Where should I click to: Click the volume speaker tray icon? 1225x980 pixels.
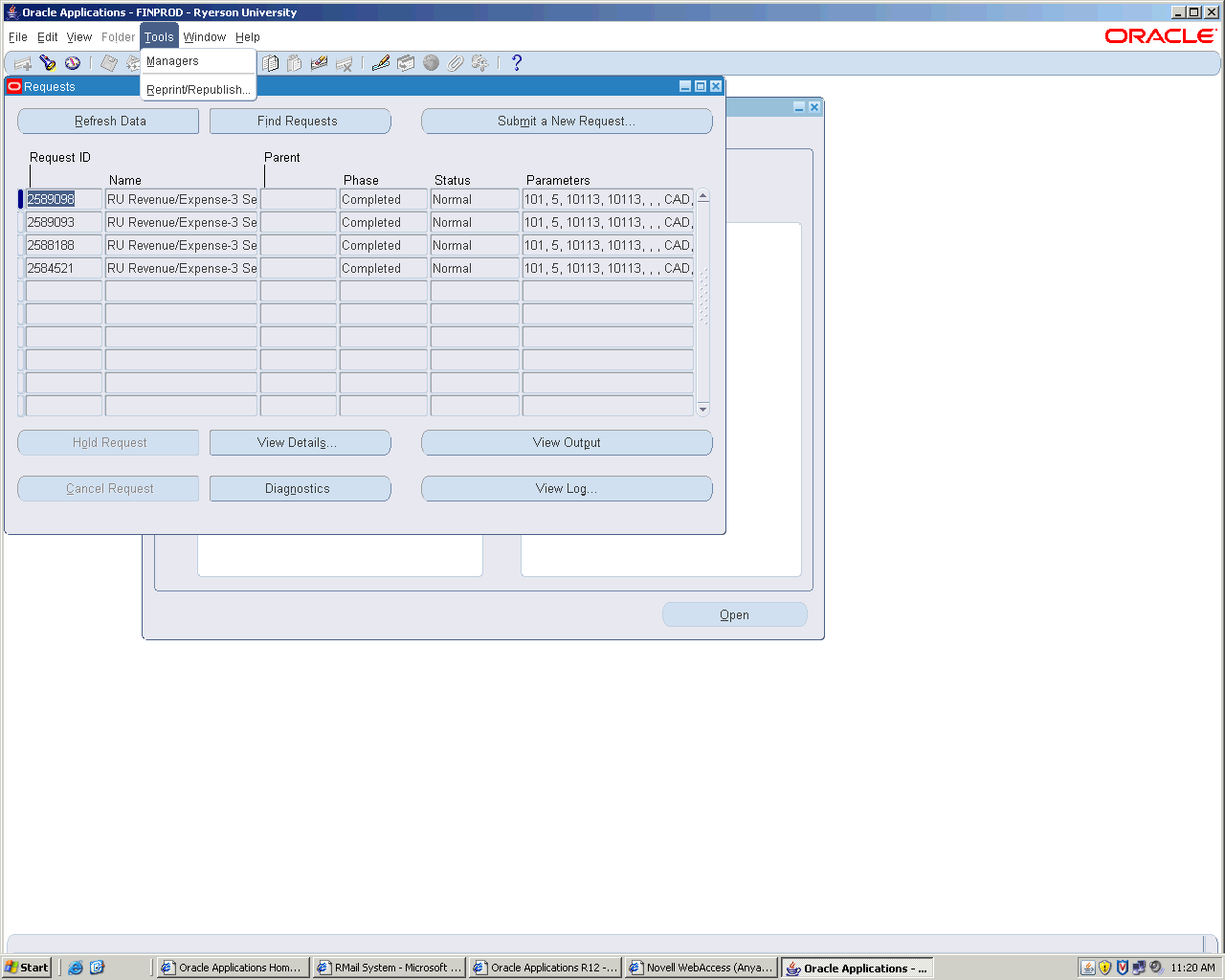click(x=1155, y=968)
